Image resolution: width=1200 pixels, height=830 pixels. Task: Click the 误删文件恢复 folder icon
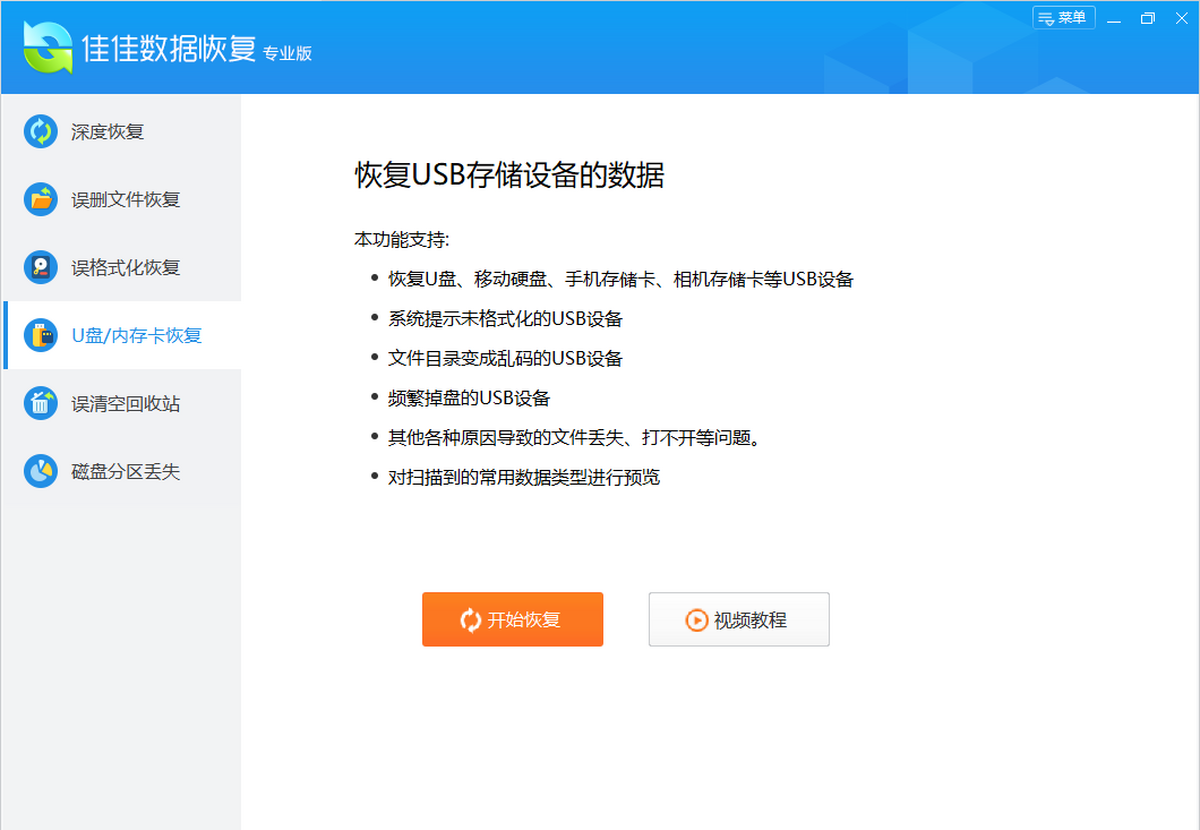point(41,199)
